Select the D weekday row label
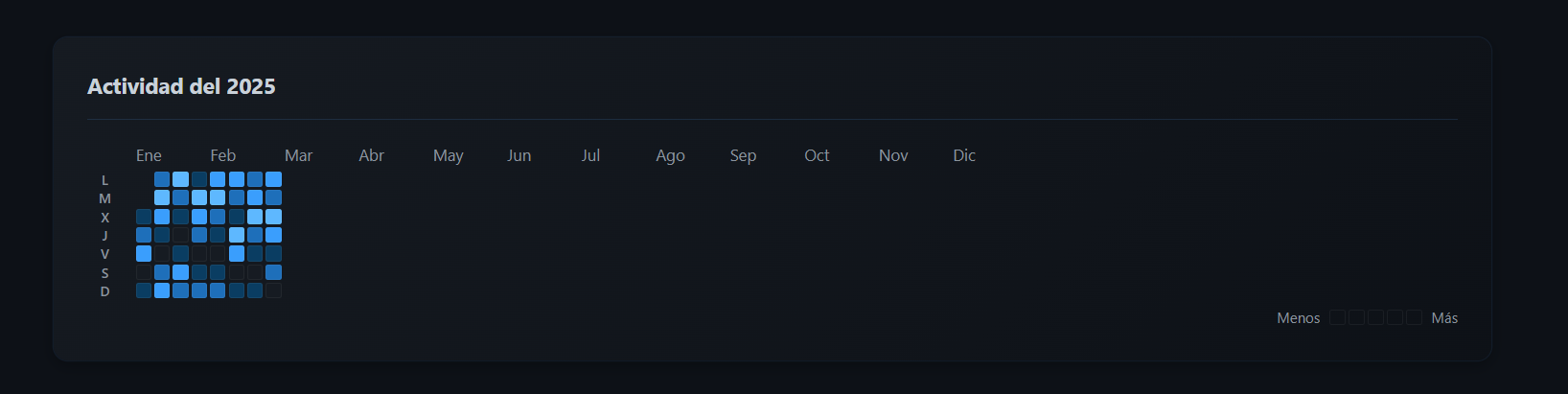Image resolution: width=1568 pixels, height=394 pixels. click(104, 291)
